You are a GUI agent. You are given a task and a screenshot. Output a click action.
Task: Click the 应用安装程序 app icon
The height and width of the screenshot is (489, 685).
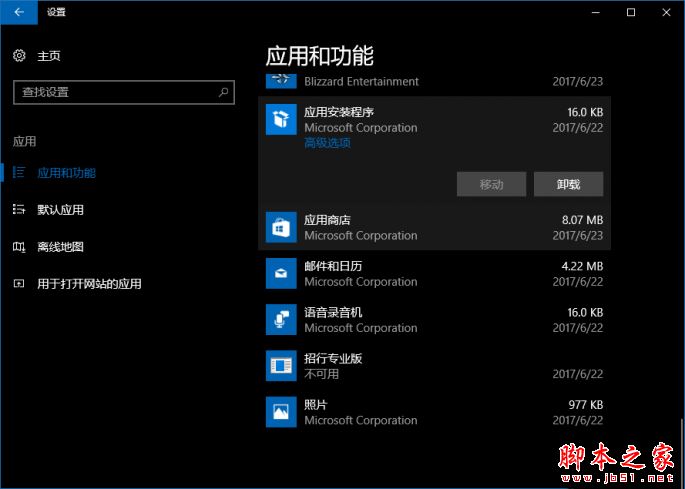tap(281, 120)
